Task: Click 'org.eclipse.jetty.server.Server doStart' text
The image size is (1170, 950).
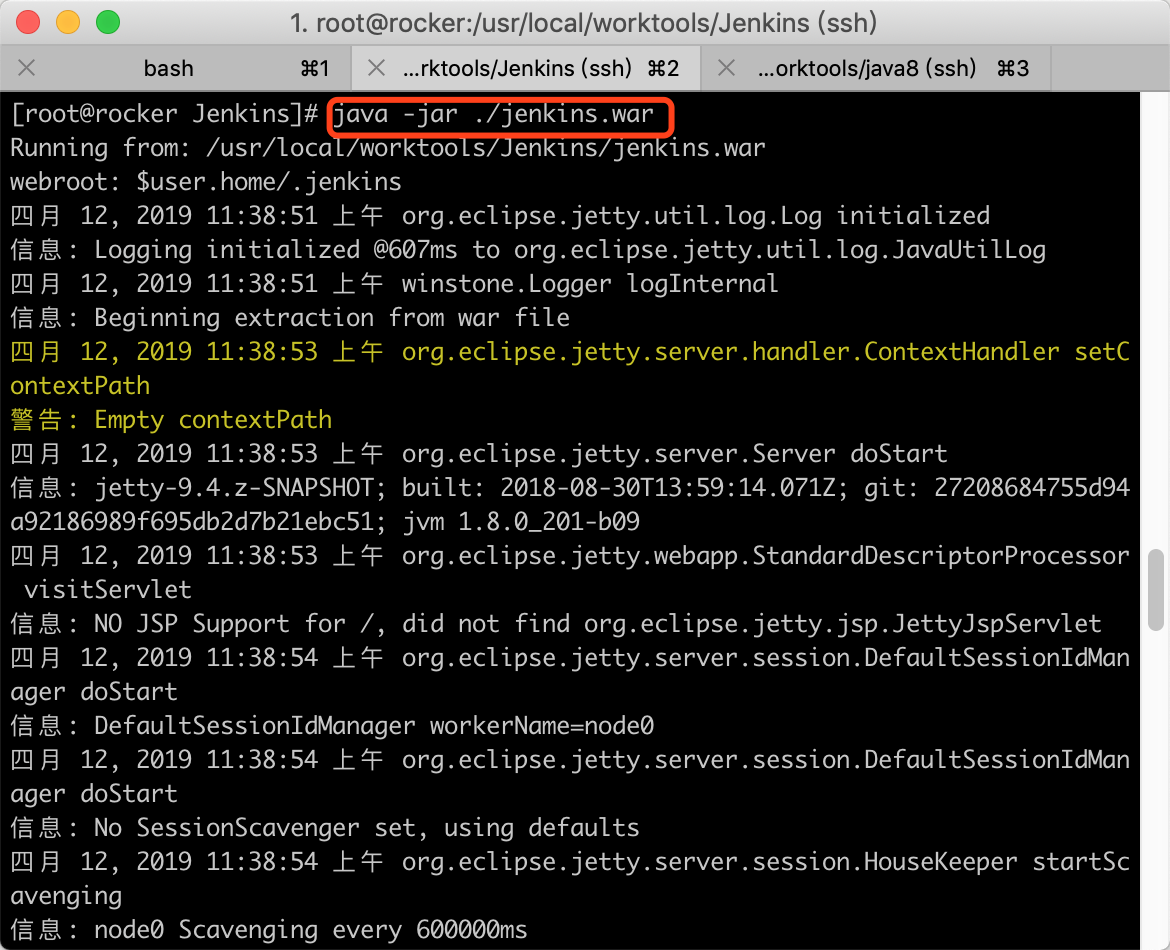Action: pyautogui.click(x=675, y=454)
